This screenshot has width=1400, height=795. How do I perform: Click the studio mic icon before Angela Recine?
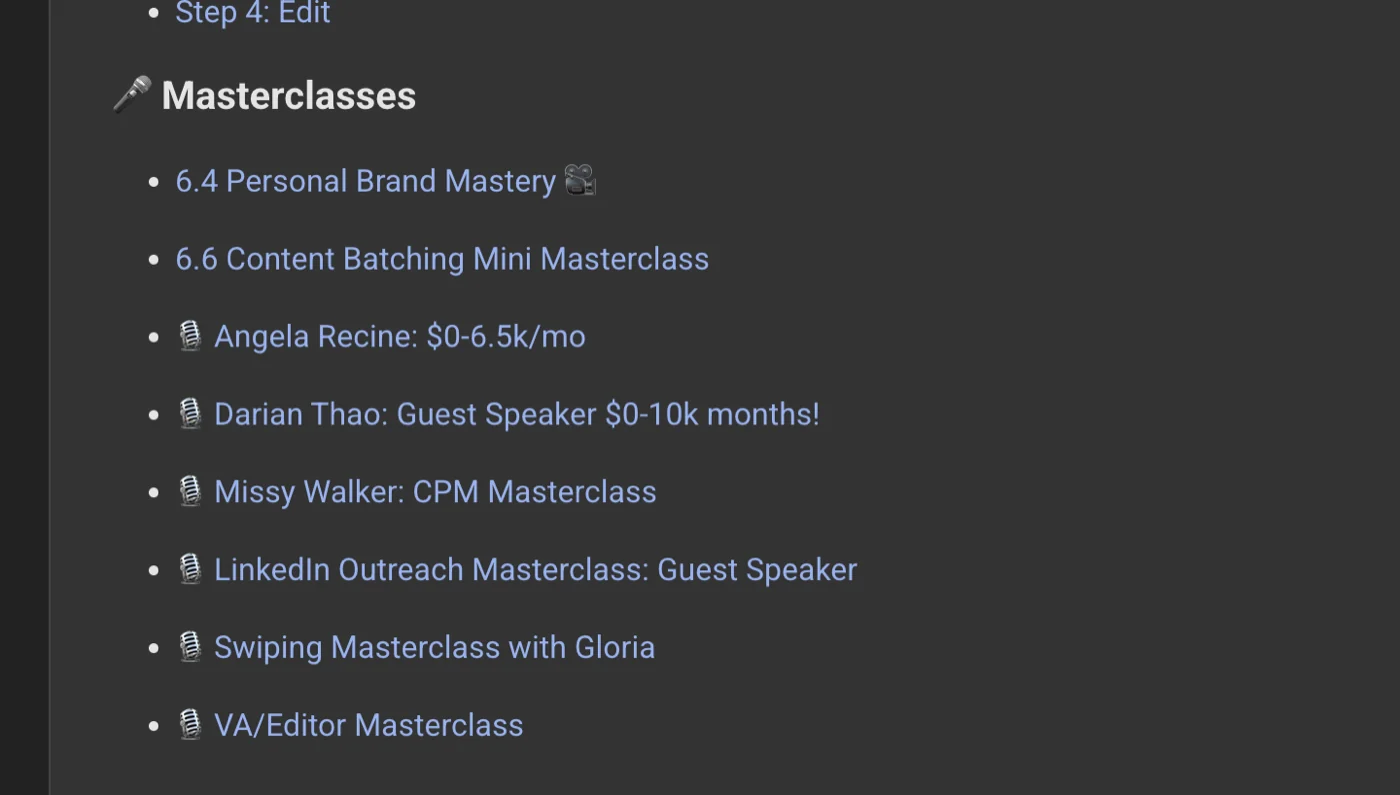[190, 336]
